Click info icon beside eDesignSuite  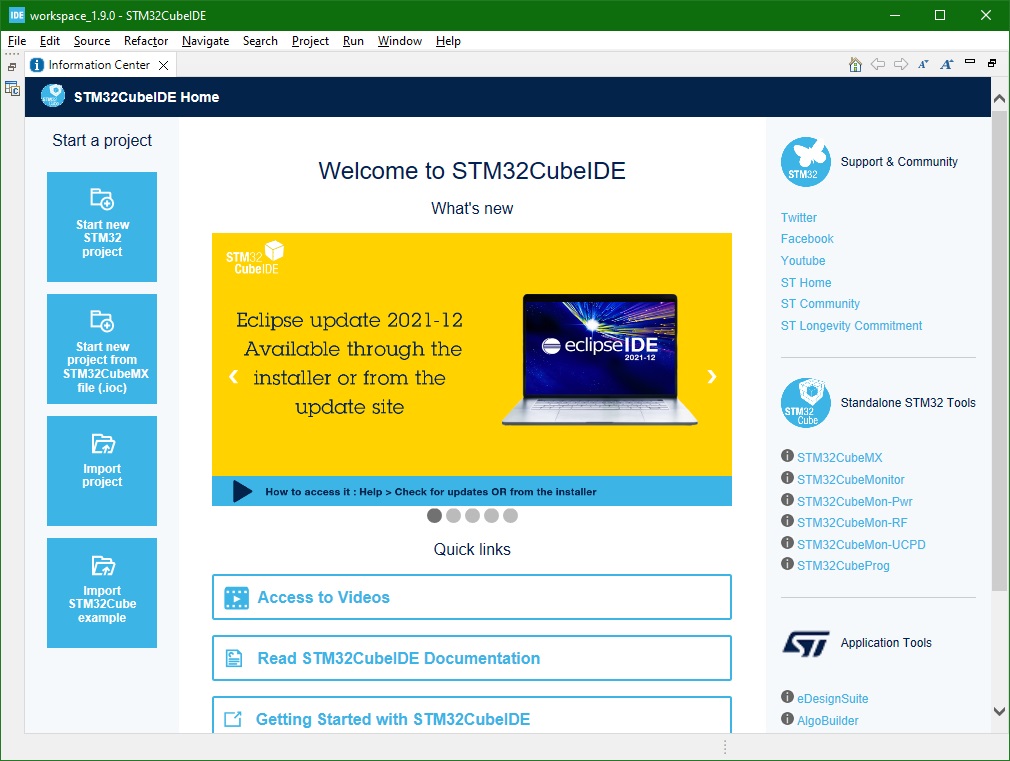[x=787, y=697]
